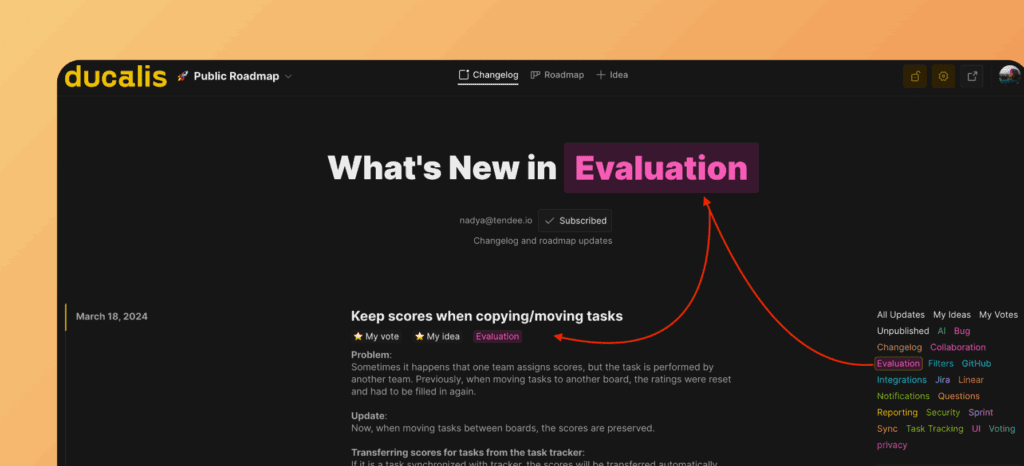
Task: Open 'Keep scores when copying/moving tasks' post
Action: (486, 316)
